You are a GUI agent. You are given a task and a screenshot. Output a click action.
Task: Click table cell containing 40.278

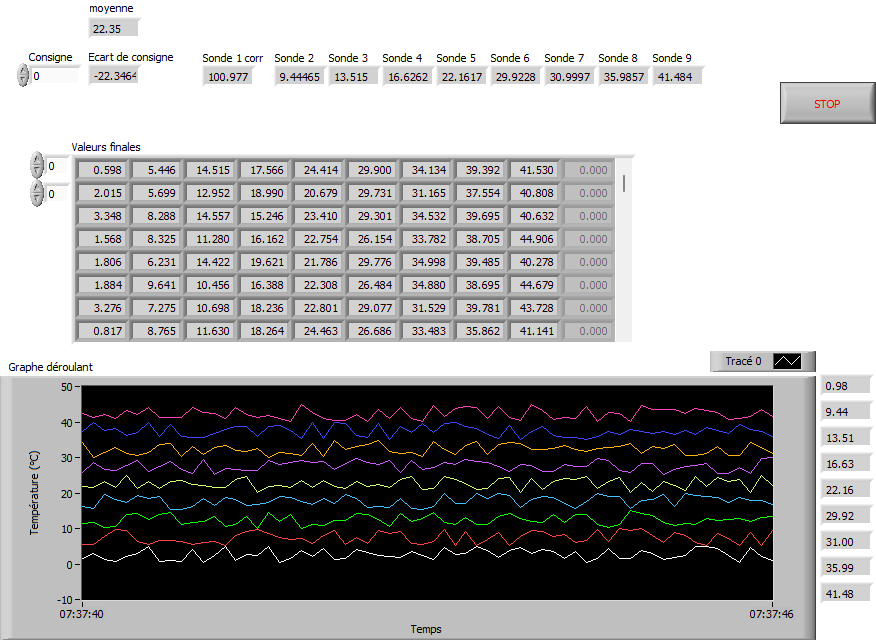click(535, 262)
